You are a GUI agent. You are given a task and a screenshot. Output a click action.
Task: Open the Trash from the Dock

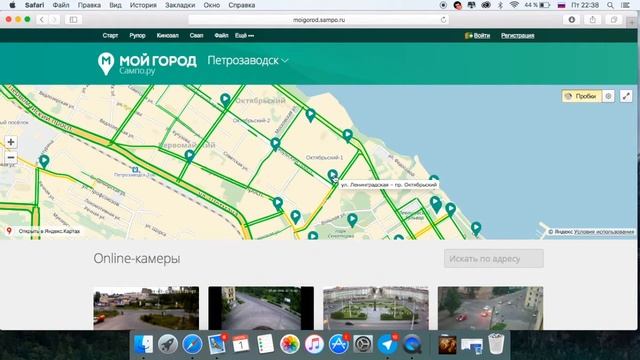[x=496, y=344]
